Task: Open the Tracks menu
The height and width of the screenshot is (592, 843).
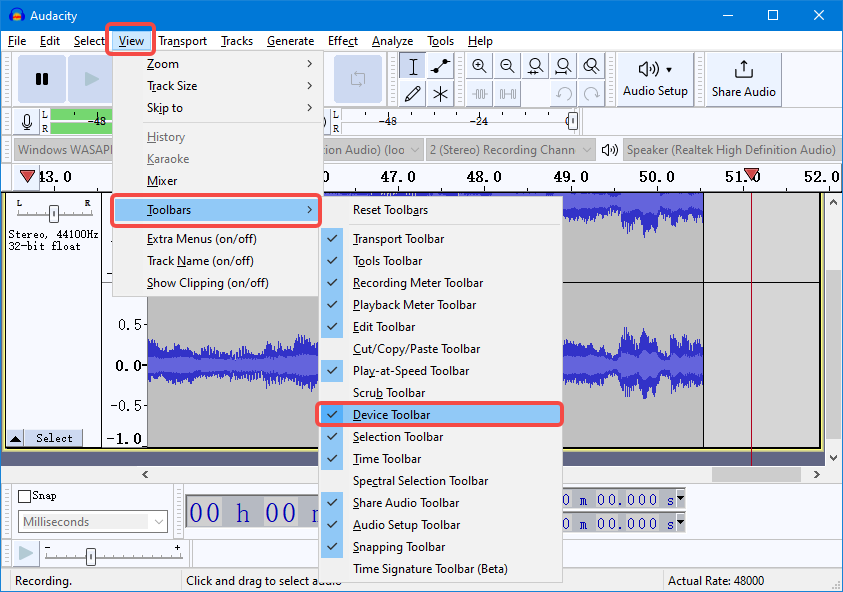Action: (237, 41)
